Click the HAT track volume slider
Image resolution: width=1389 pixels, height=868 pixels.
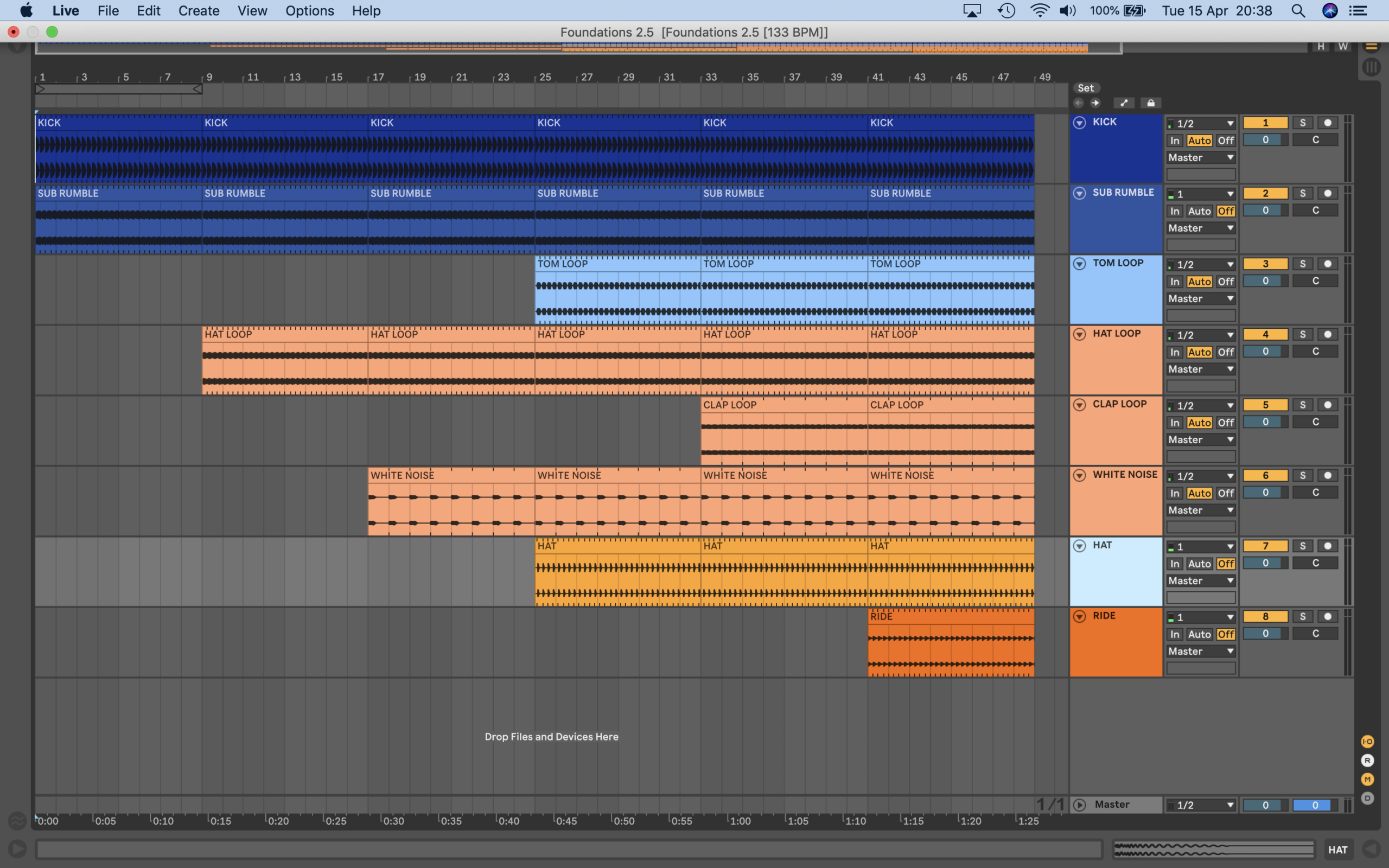[1265, 563]
